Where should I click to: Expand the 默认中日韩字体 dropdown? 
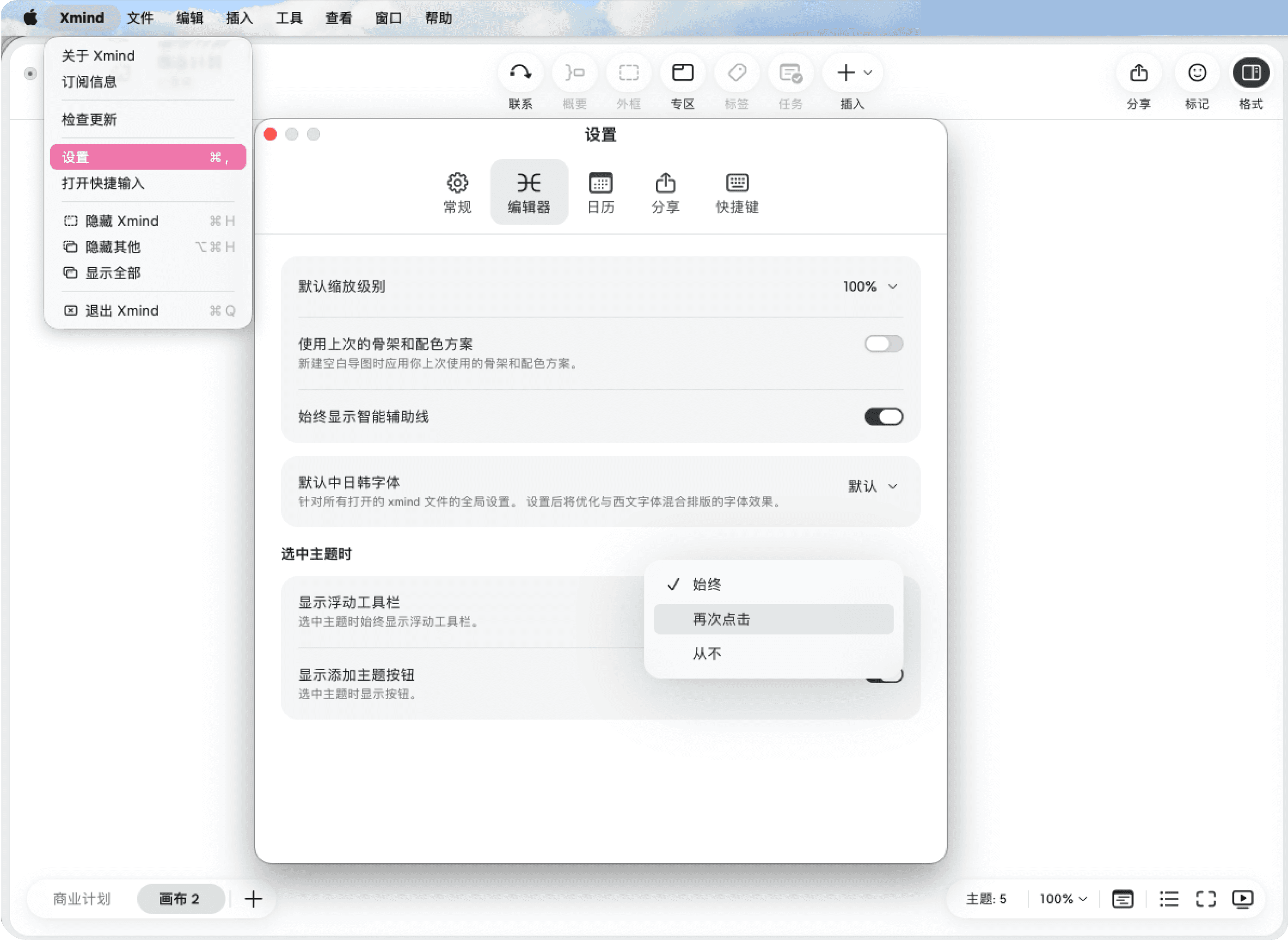[x=872, y=487]
